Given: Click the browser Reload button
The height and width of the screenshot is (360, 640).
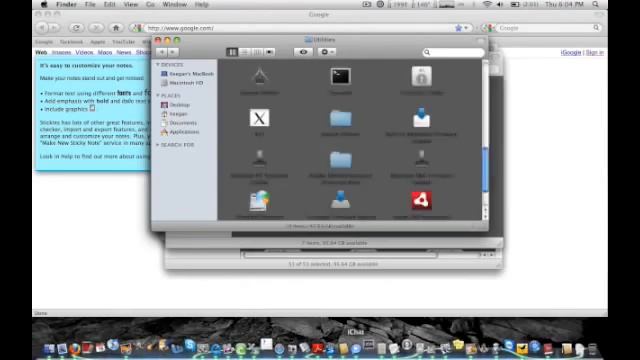Looking at the screenshot, I should tap(76, 28).
